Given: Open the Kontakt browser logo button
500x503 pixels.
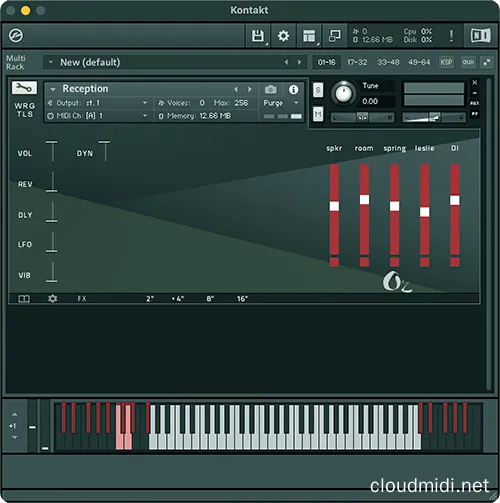Looking at the screenshot, I should click(x=16, y=36).
